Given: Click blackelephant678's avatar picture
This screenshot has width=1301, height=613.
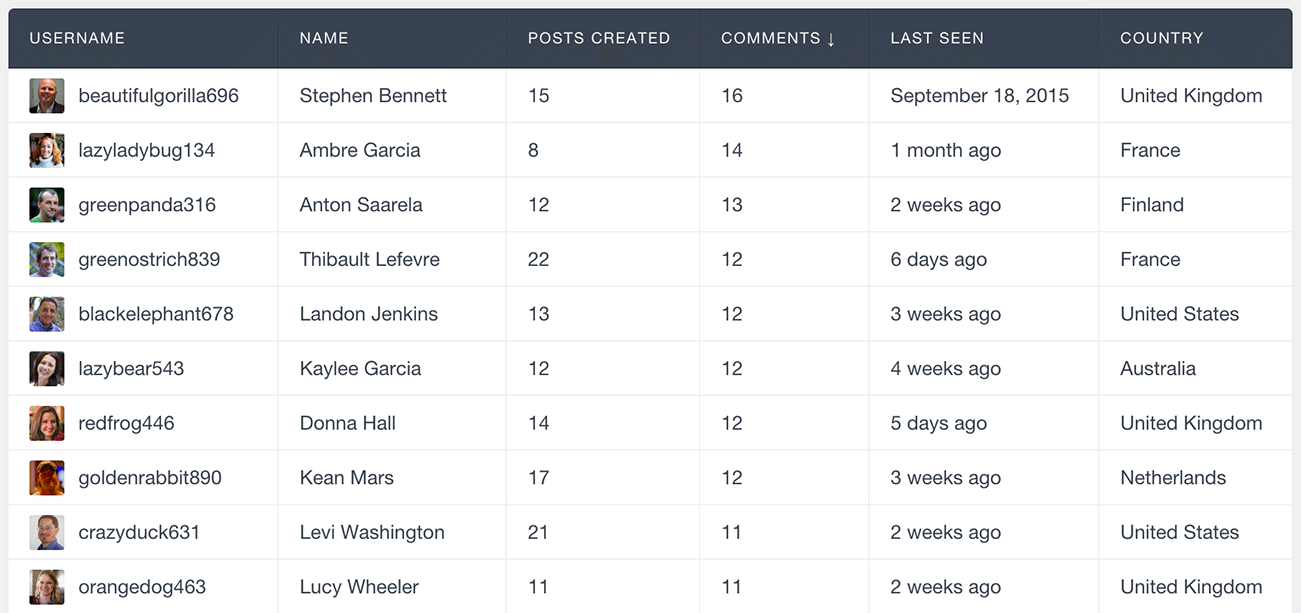Looking at the screenshot, I should tap(47, 314).
